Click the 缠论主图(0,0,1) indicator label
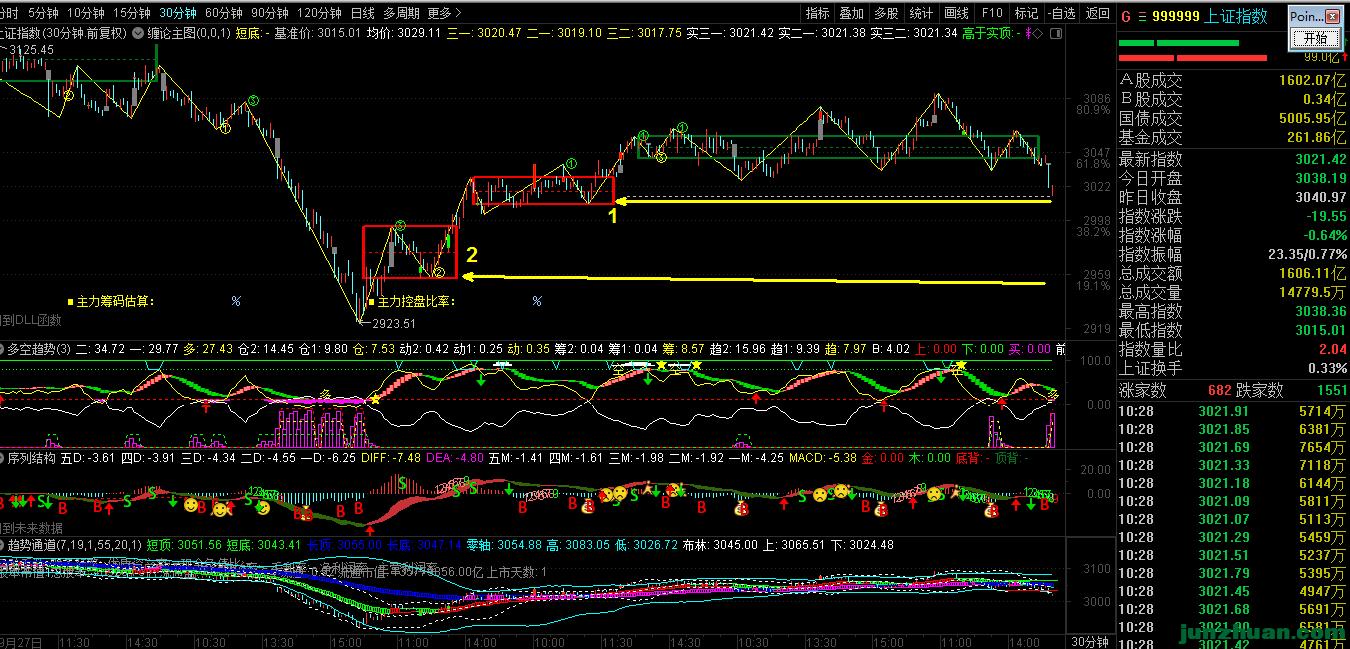Viewport: 1350px width, 649px height. (188, 33)
